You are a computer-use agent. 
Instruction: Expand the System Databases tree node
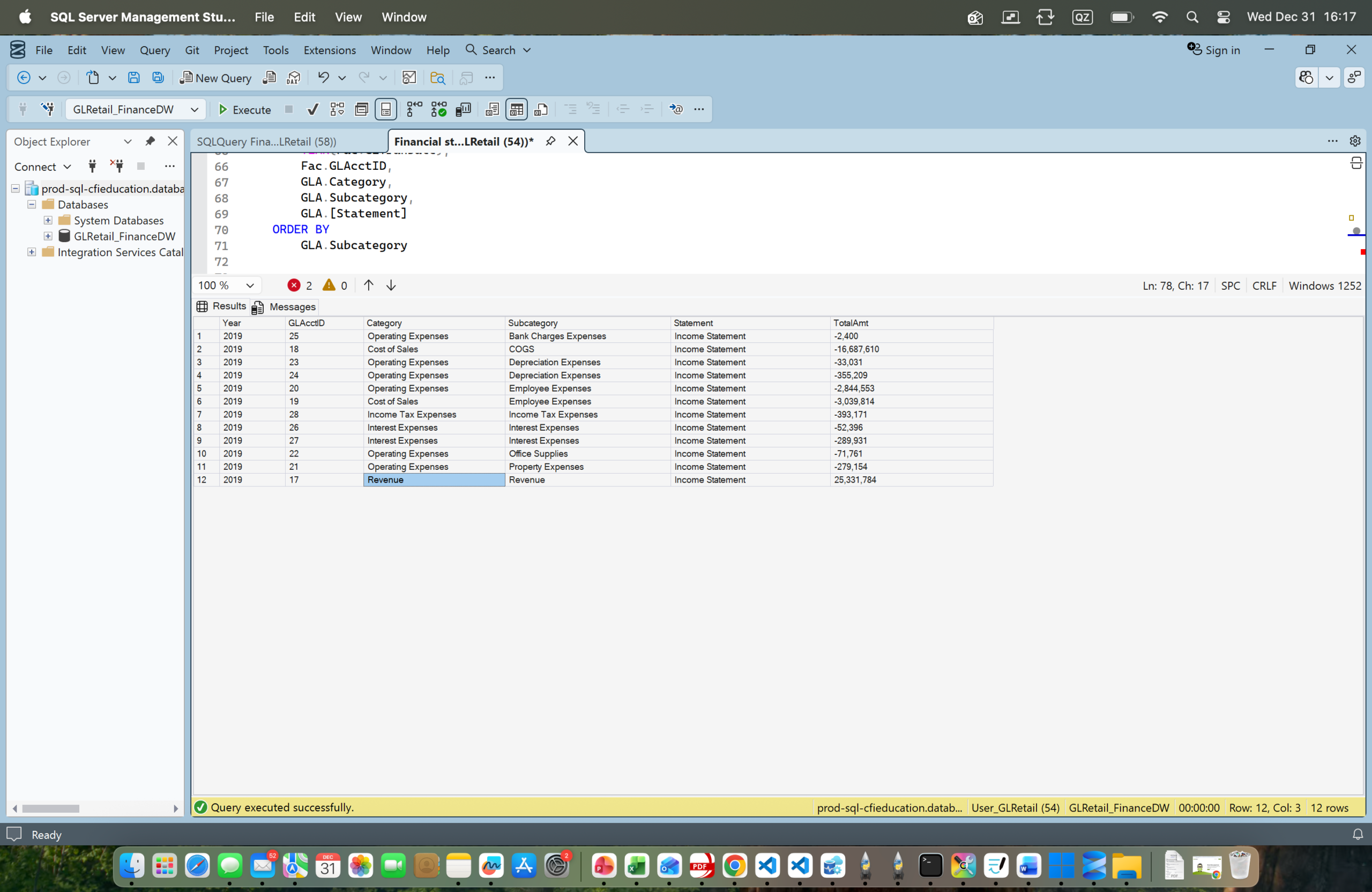[x=48, y=220]
